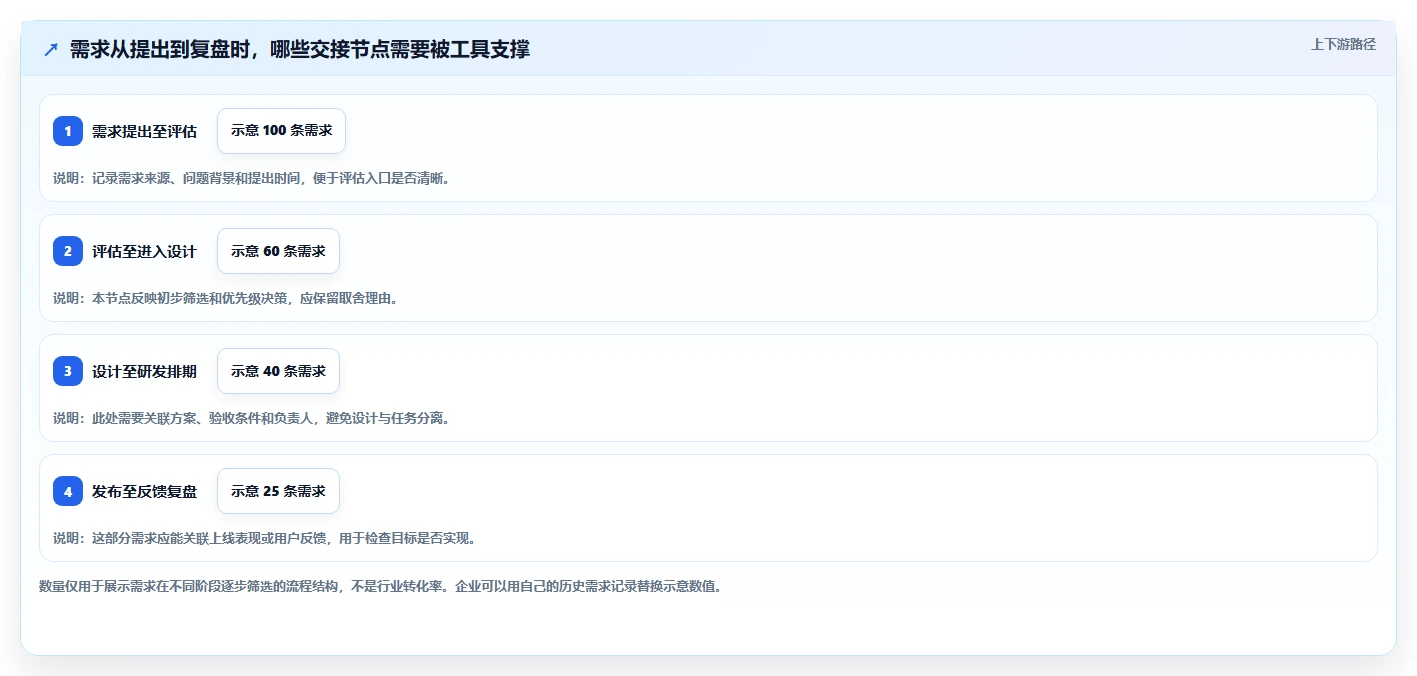1417x676 pixels.
Task: Click the step 4 number badge
Action: 68,491
